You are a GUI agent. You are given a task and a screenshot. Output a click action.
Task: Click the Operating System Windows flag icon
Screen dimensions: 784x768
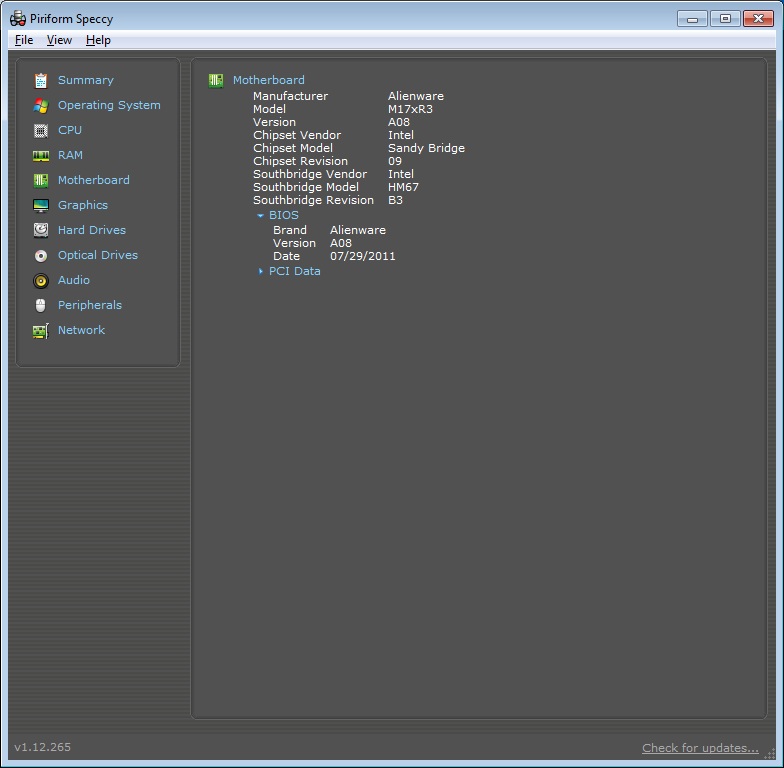[40, 106]
